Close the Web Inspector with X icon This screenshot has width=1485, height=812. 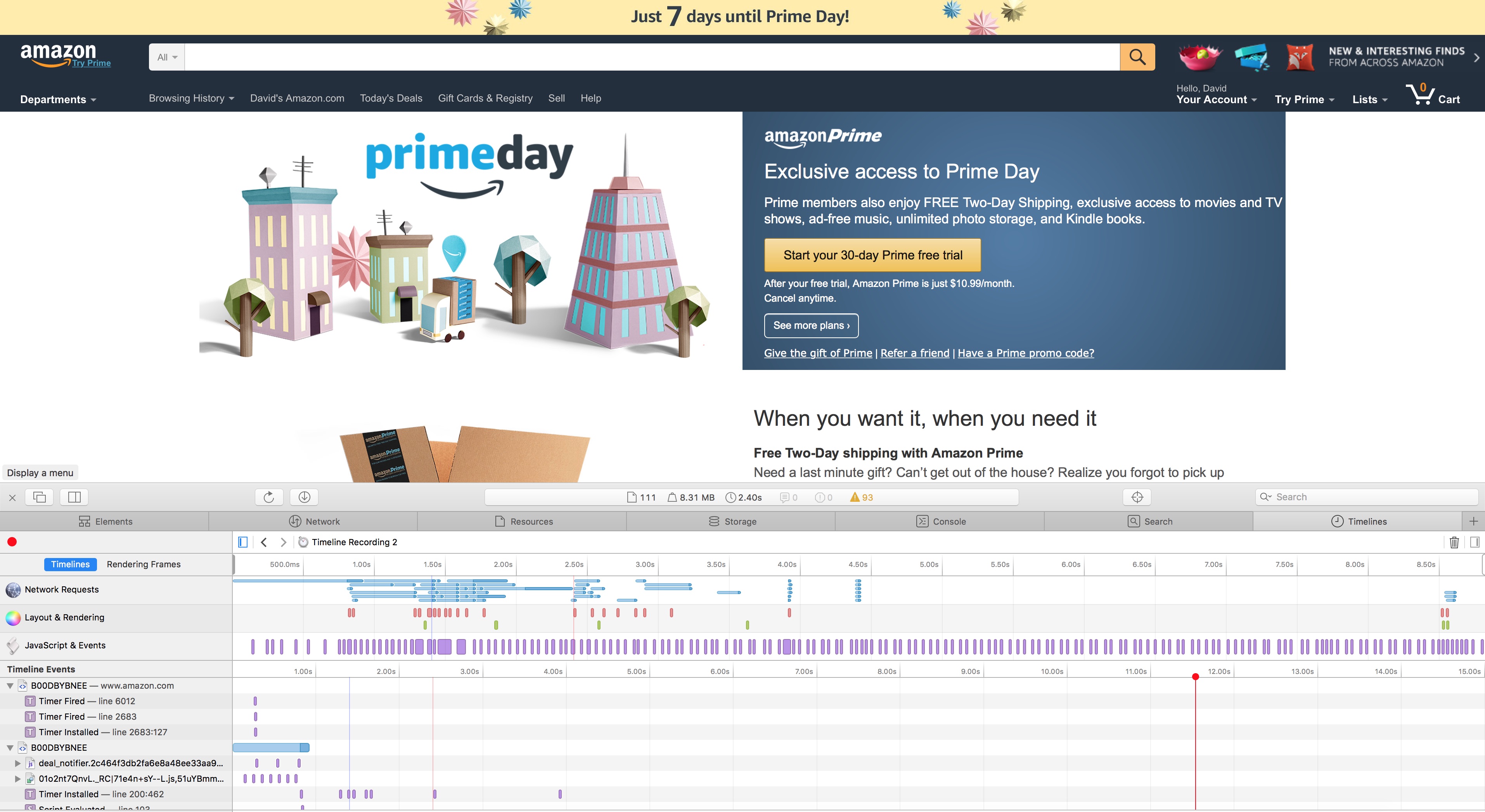12,498
